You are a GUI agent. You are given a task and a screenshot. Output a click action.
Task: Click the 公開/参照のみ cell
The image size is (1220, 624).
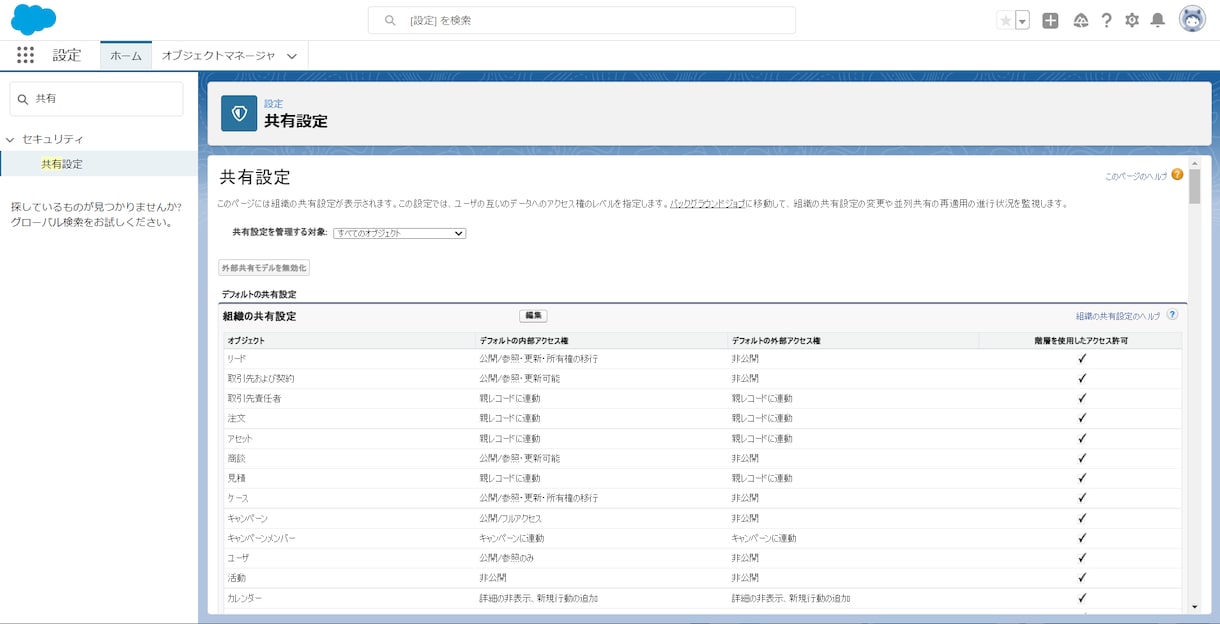pyautogui.click(x=506, y=558)
